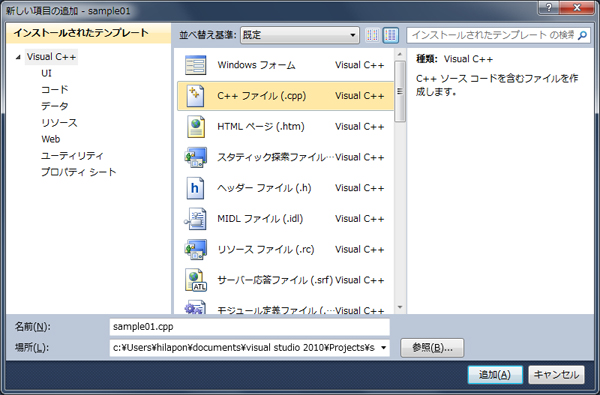
Task: Click the スタティック探索ファイル template icon
Action: (196, 157)
